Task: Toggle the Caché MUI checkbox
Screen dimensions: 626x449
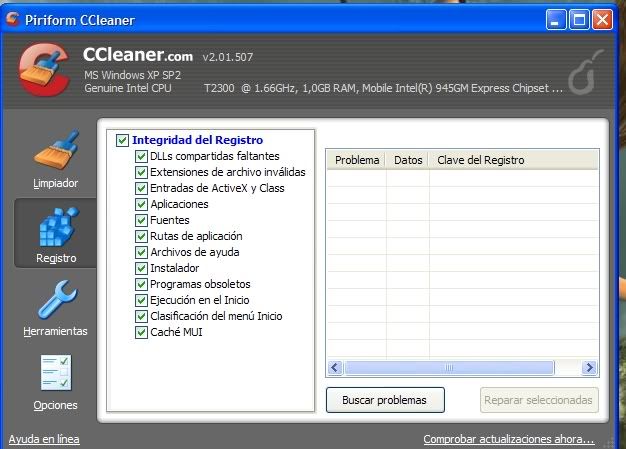Action: [x=141, y=332]
